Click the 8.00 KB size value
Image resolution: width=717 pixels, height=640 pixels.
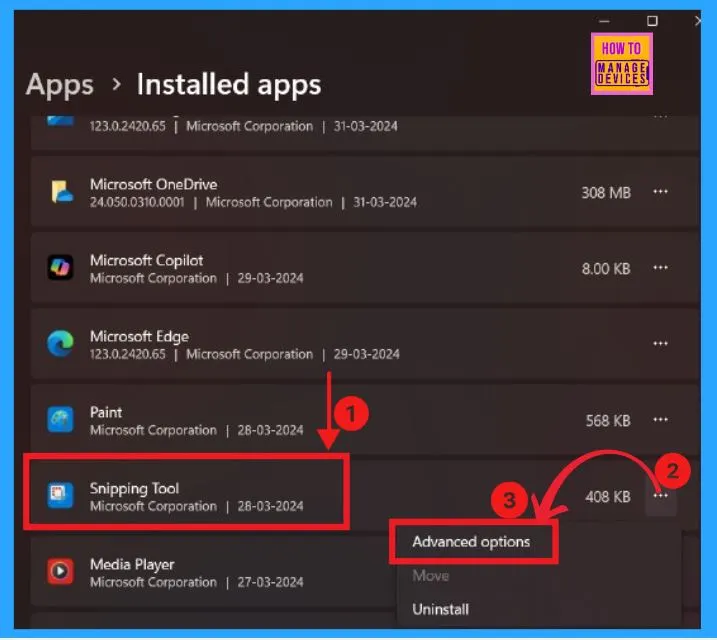[606, 268]
